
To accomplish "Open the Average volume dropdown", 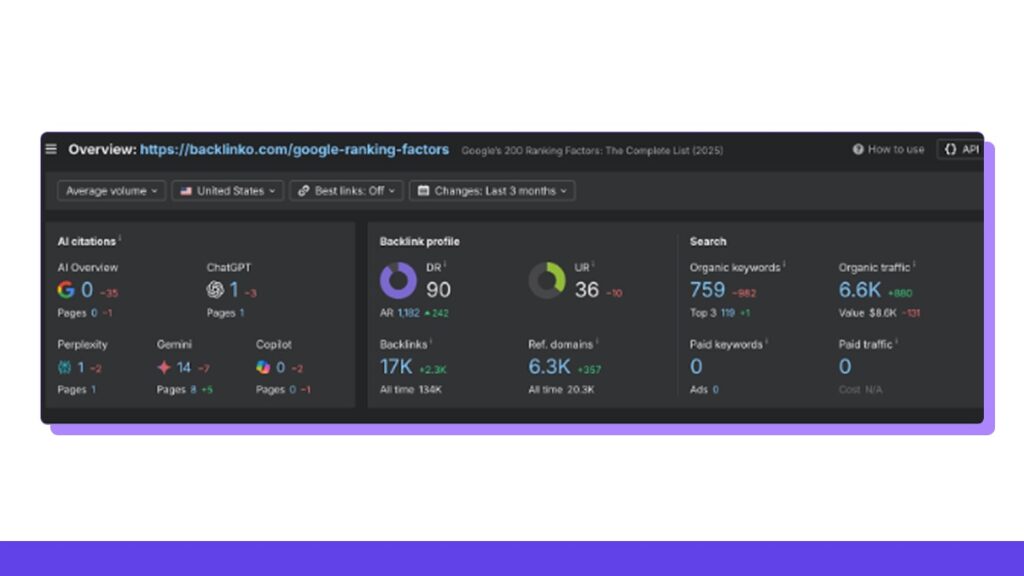I will pos(111,190).
